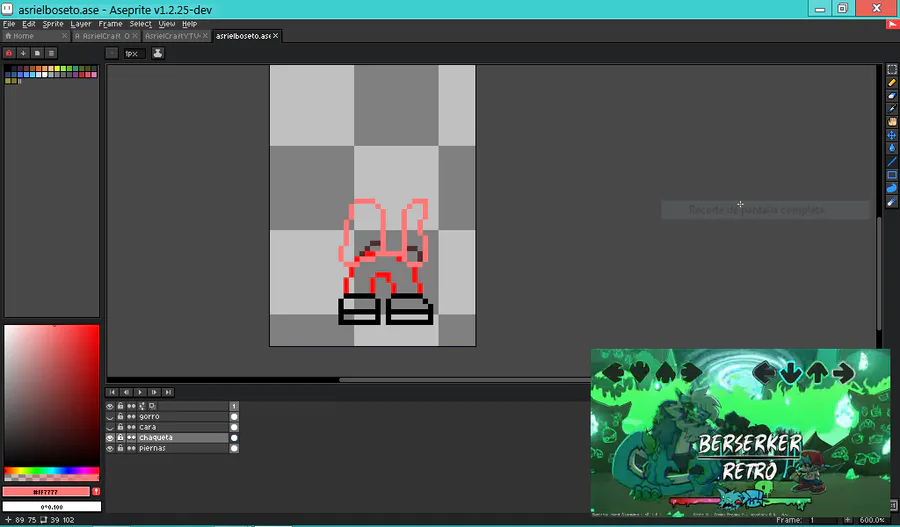This screenshot has height=527, width=900.
Task: Show the cara layer
Action: point(110,427)
